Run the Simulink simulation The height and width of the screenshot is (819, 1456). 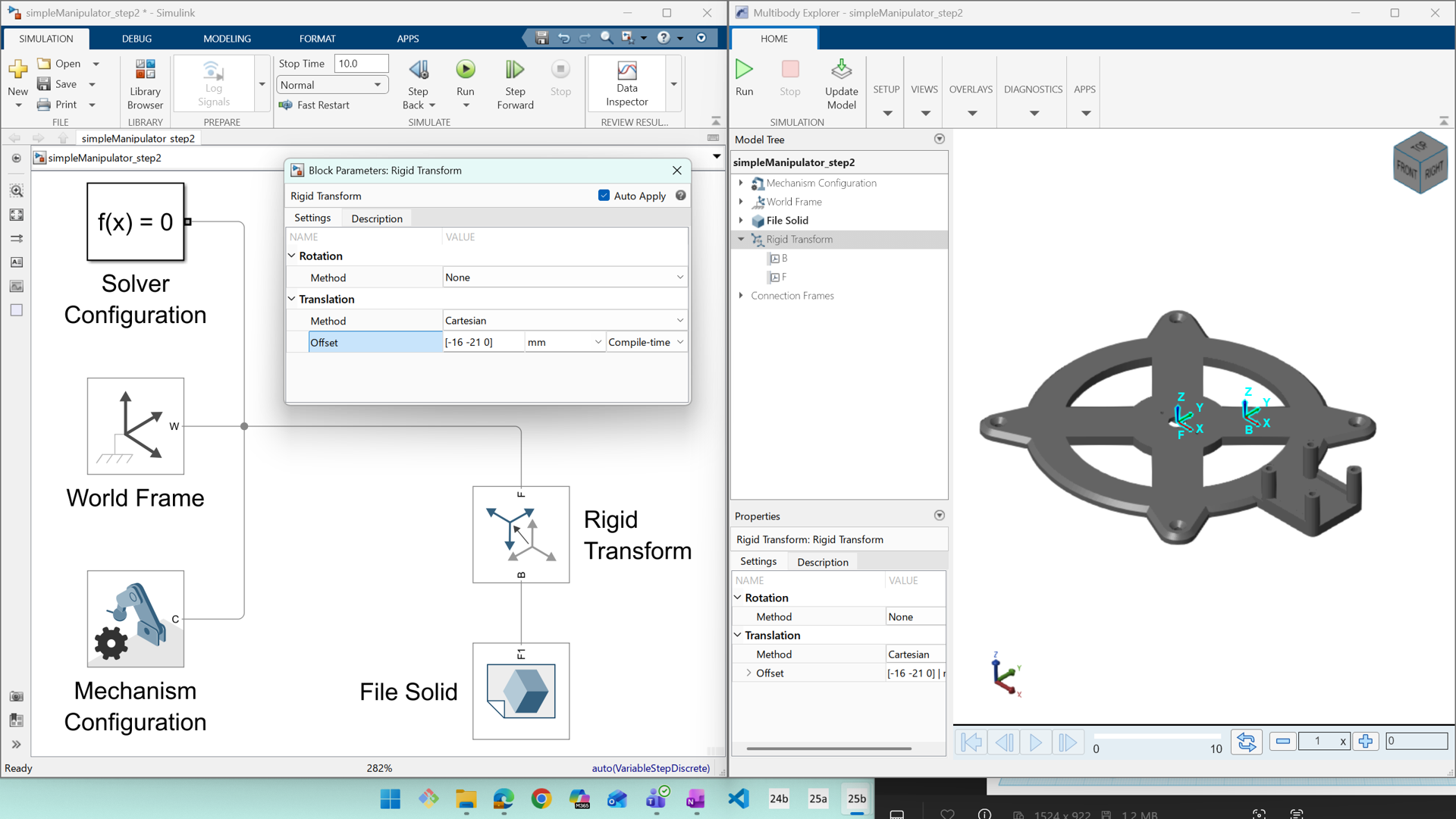click(x=465, y=71)
